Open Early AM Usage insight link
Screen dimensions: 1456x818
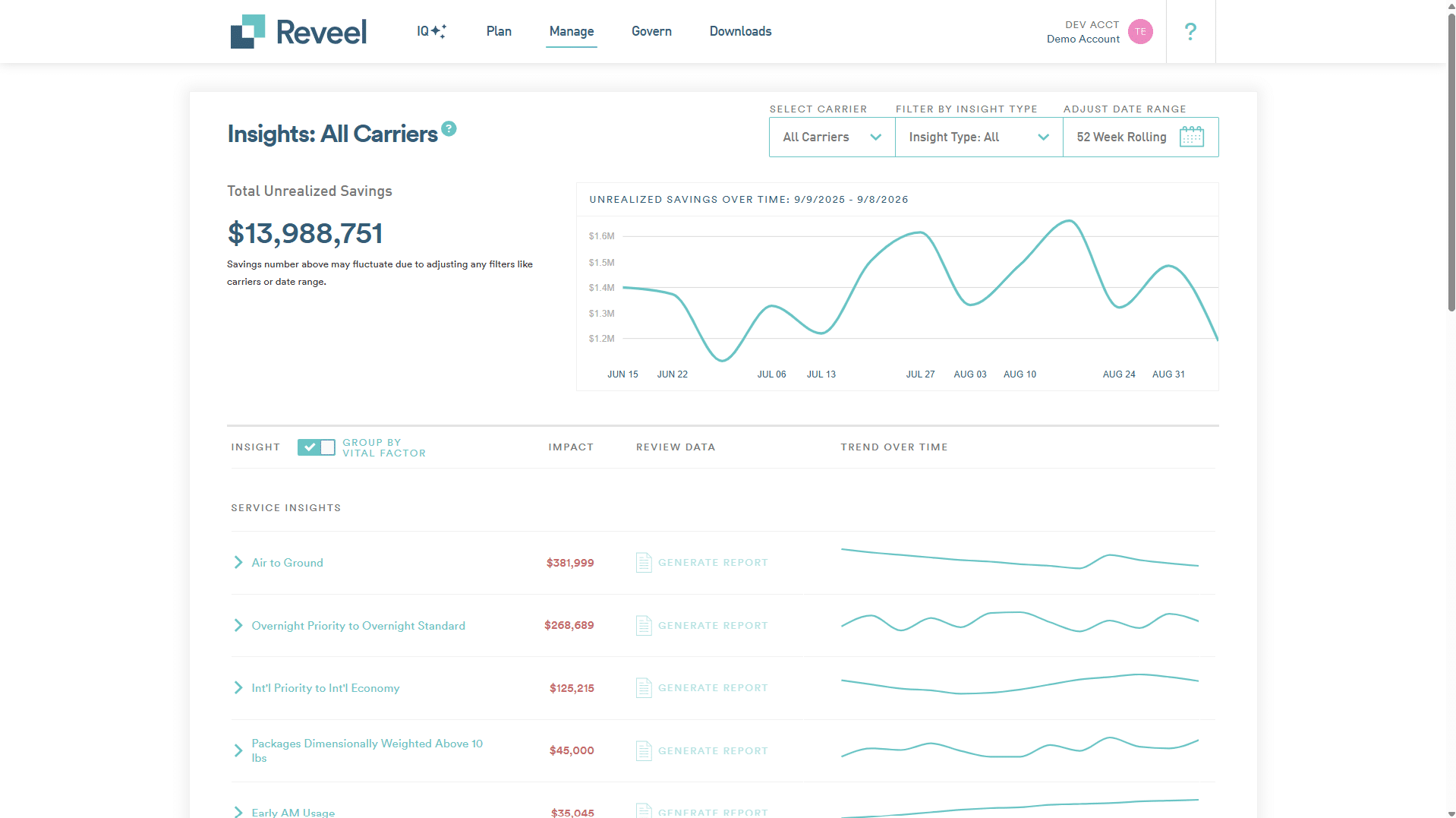(293, 812)
